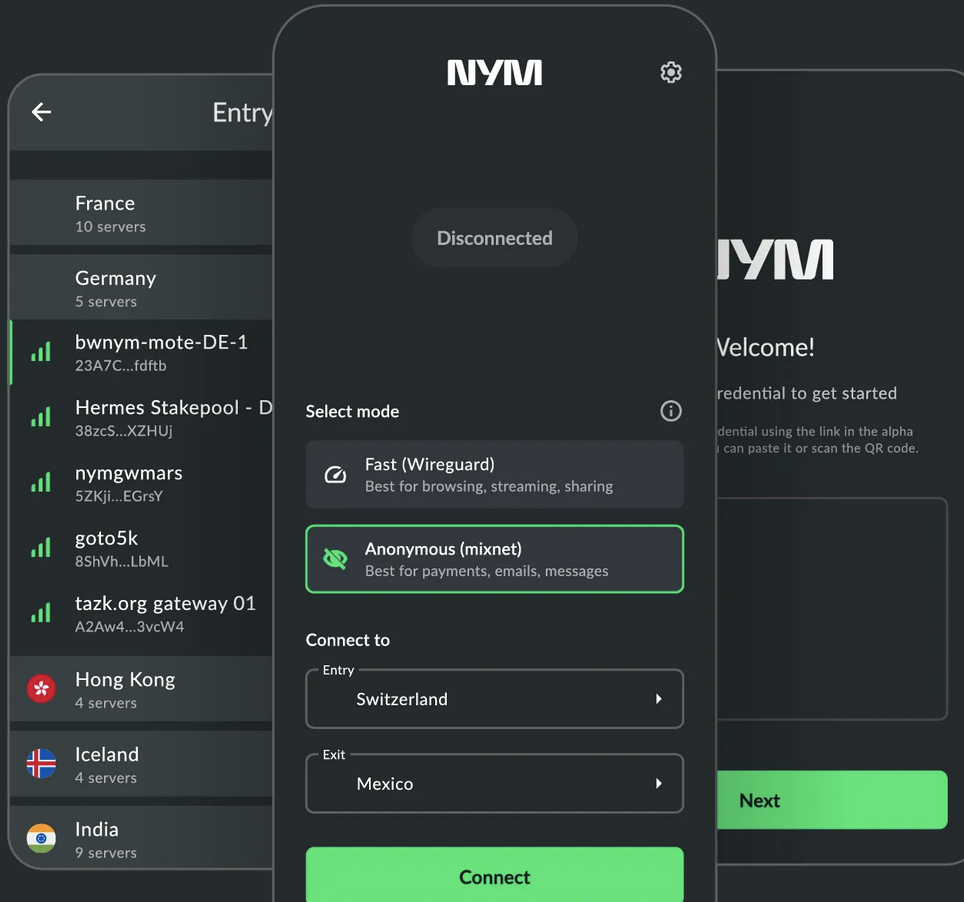Click the credential input box on Welcome screen
The height and width of the screenshot is (902, 964).
[832, 608]
